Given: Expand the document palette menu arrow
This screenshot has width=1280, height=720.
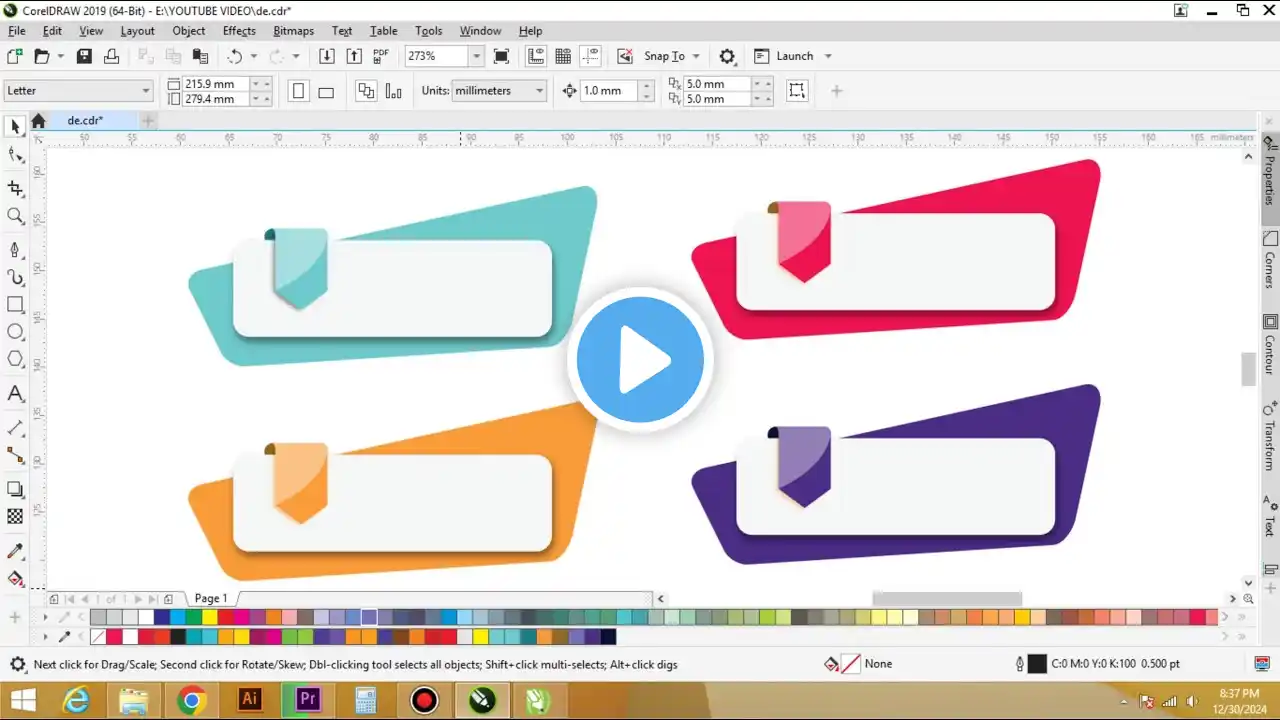Looking at the screenshot, I should pyautogui.click(x=45, y=637).
